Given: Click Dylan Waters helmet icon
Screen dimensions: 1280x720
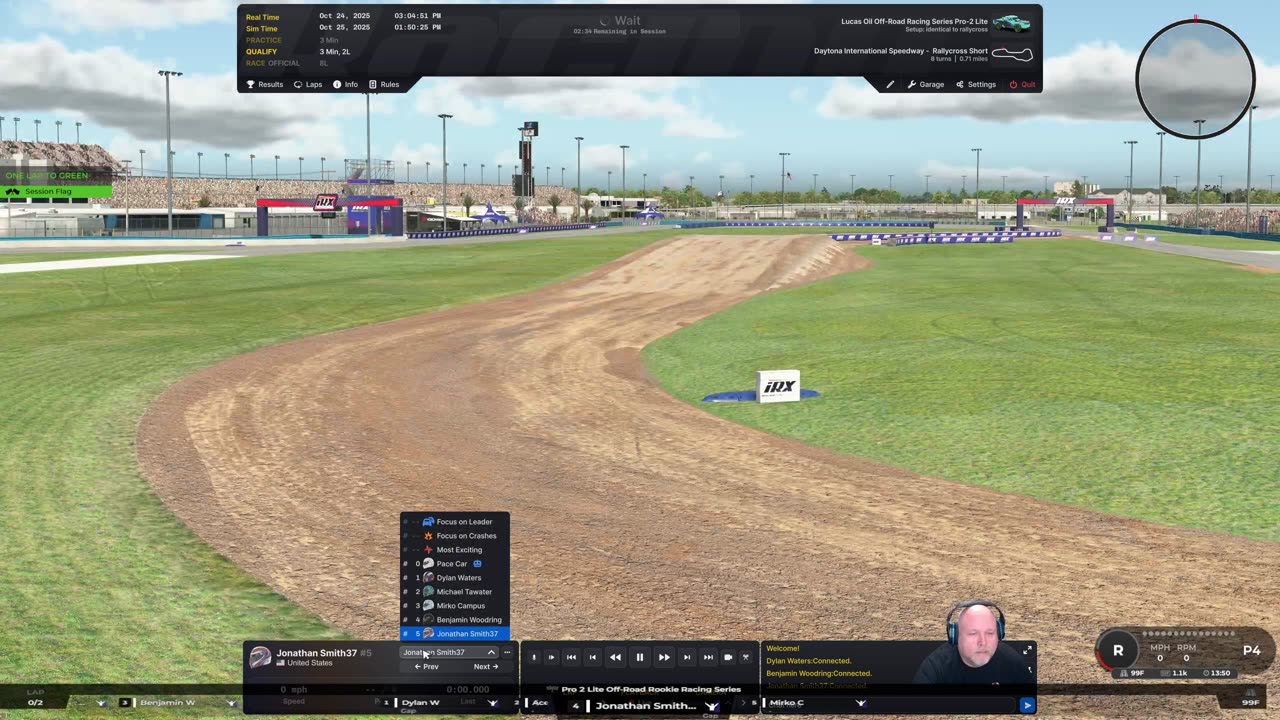Looking at the screenshot, I should coord(428,577).
